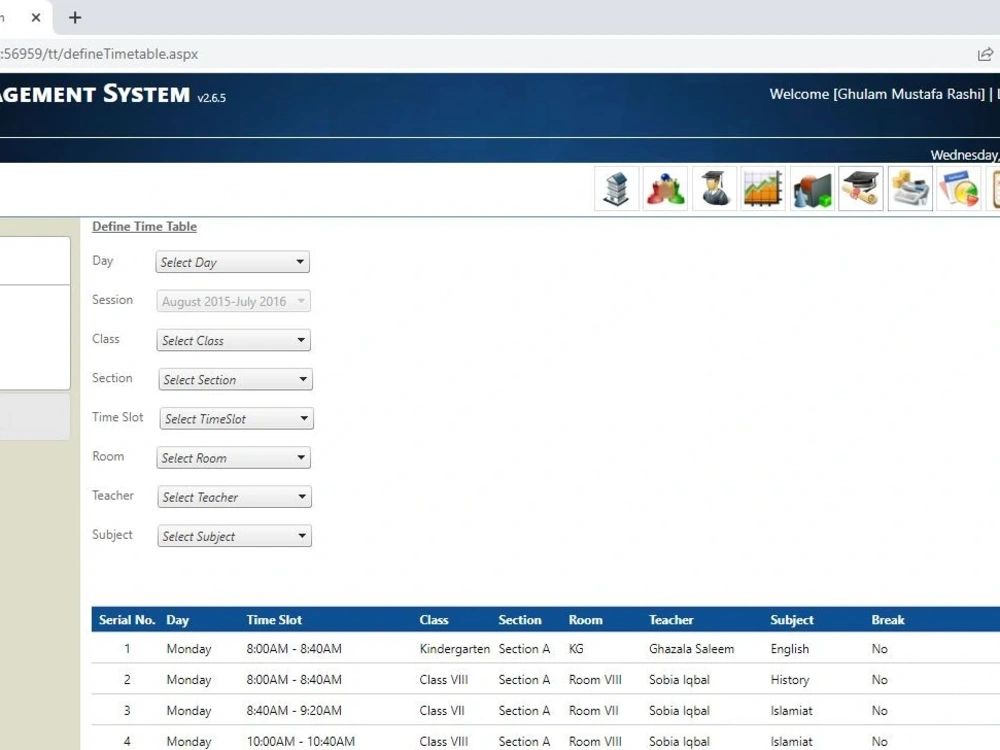
Task: Click Welcome Ghulam Mustafa Rashi text
Action: tap(877, 94)
